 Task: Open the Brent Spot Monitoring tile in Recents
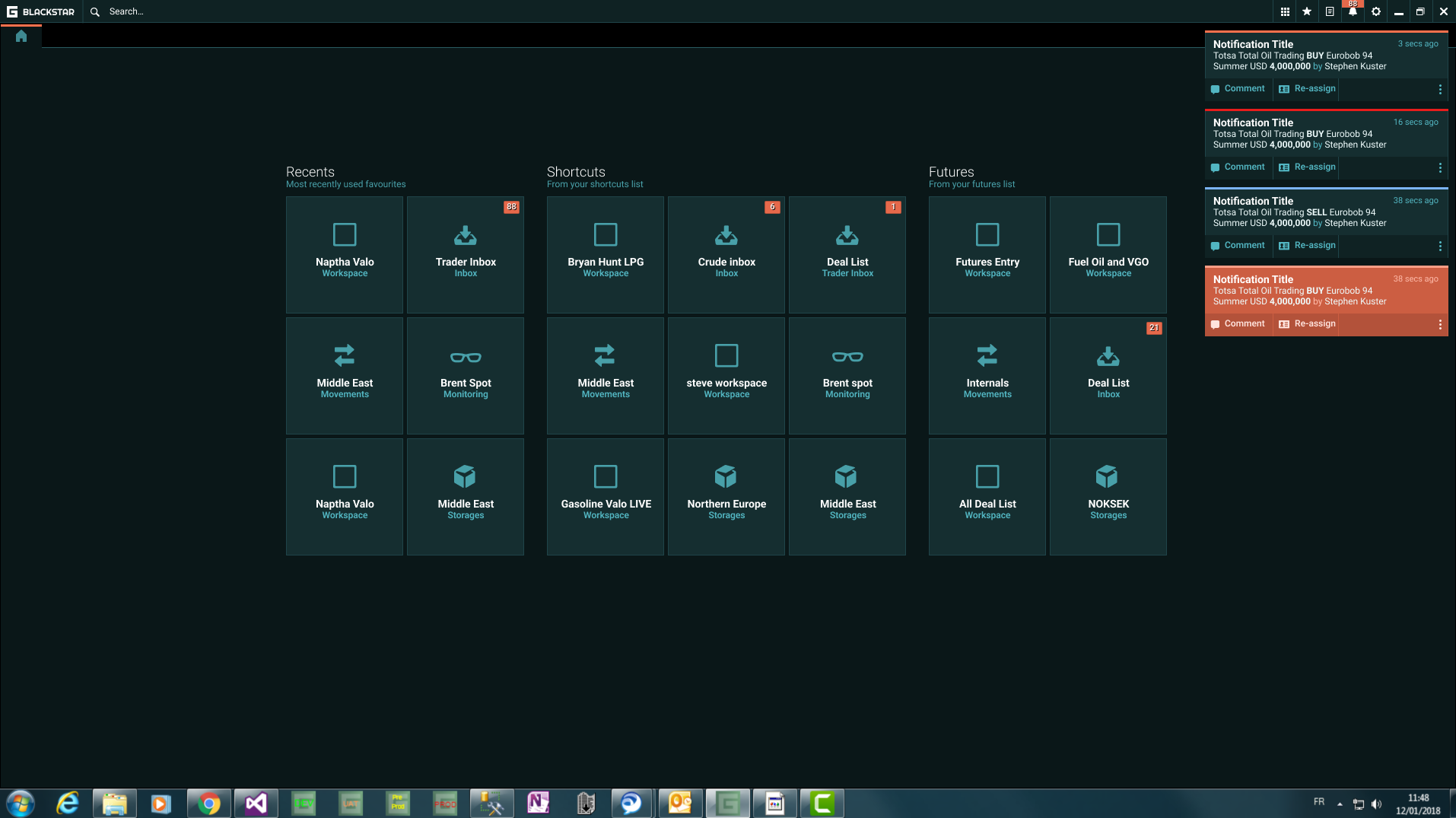point(466,375)
